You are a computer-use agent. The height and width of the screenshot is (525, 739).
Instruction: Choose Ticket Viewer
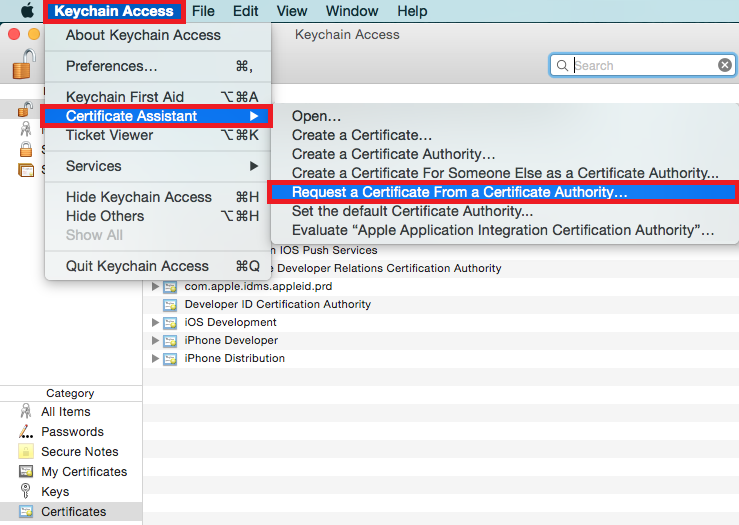tap(158, 135)
